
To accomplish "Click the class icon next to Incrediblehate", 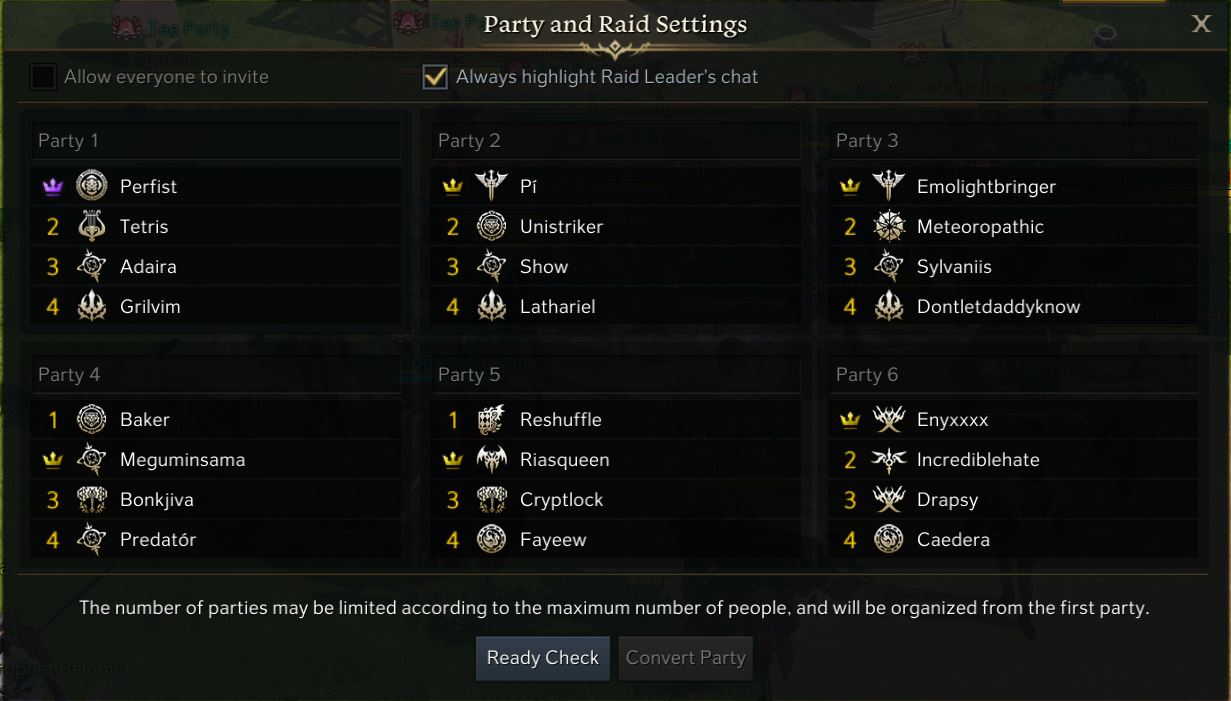I will [x=889, y=460].
